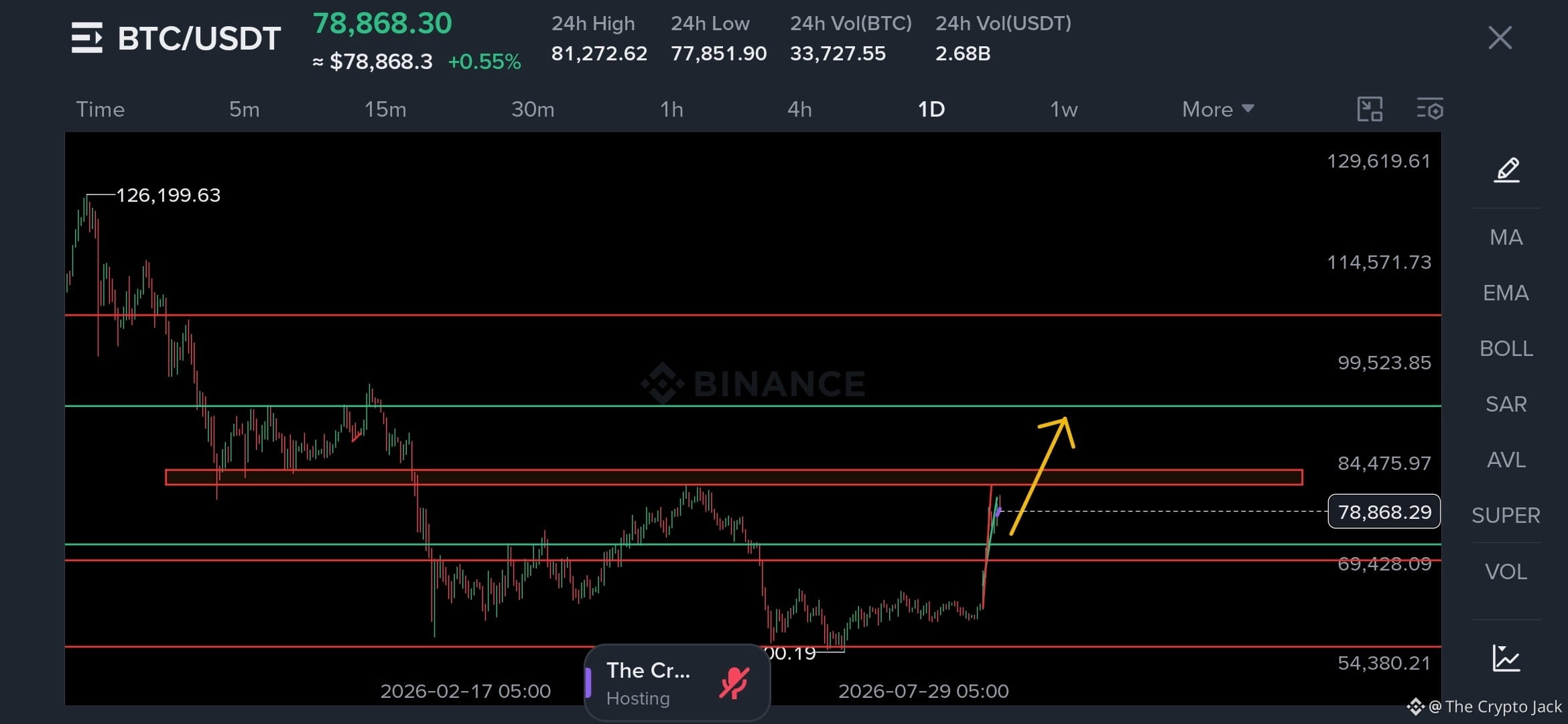Switch chart to 5m interval
Screen dimensions: 1568x724
click(244, 109)
